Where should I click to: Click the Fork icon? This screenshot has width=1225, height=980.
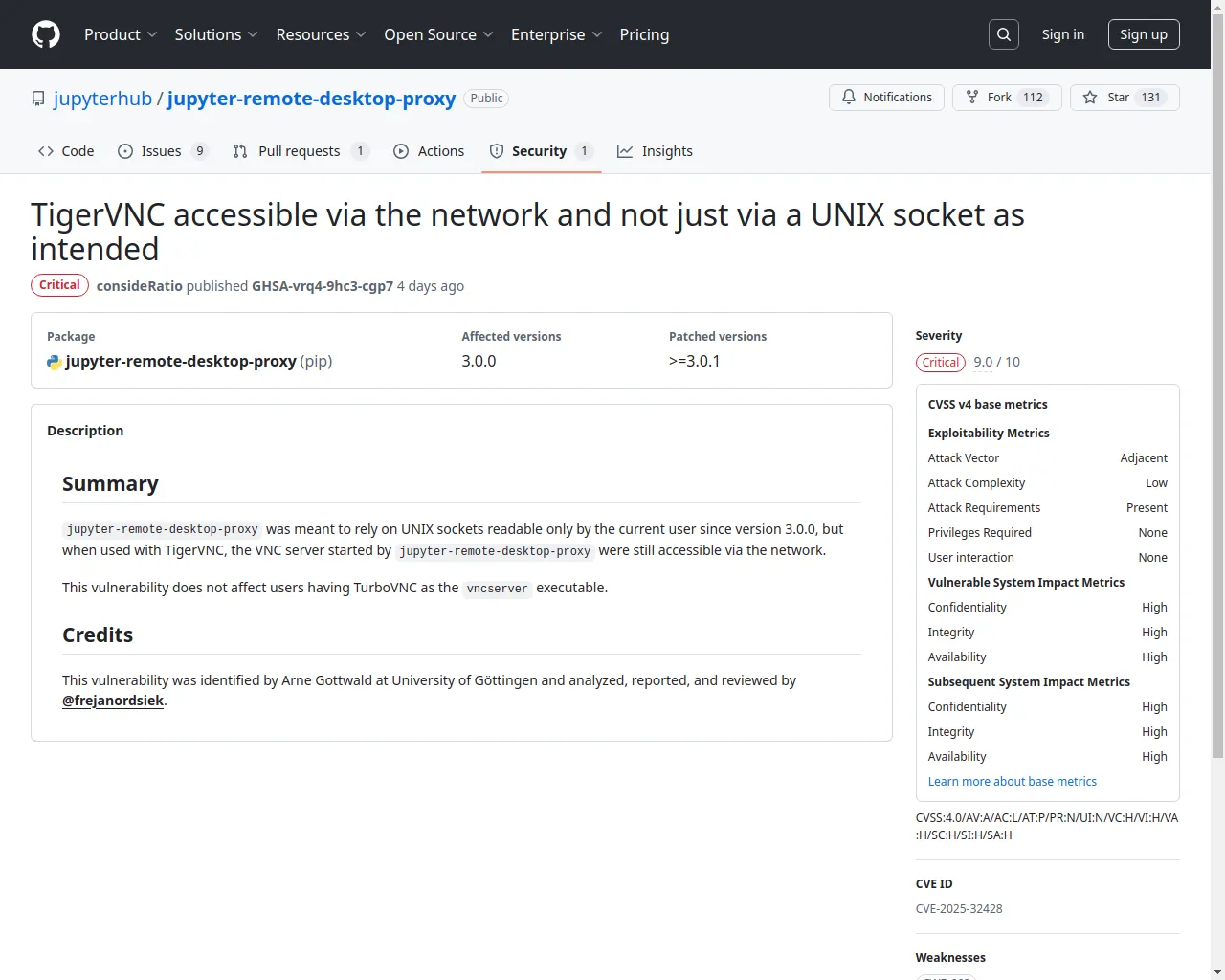click(972, 97)
